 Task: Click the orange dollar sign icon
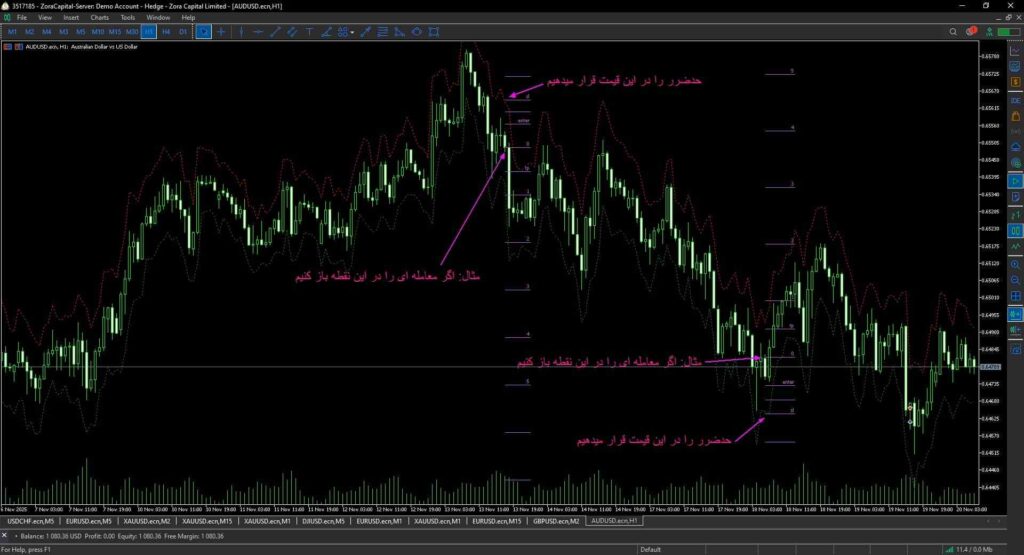pos(1015,82)
